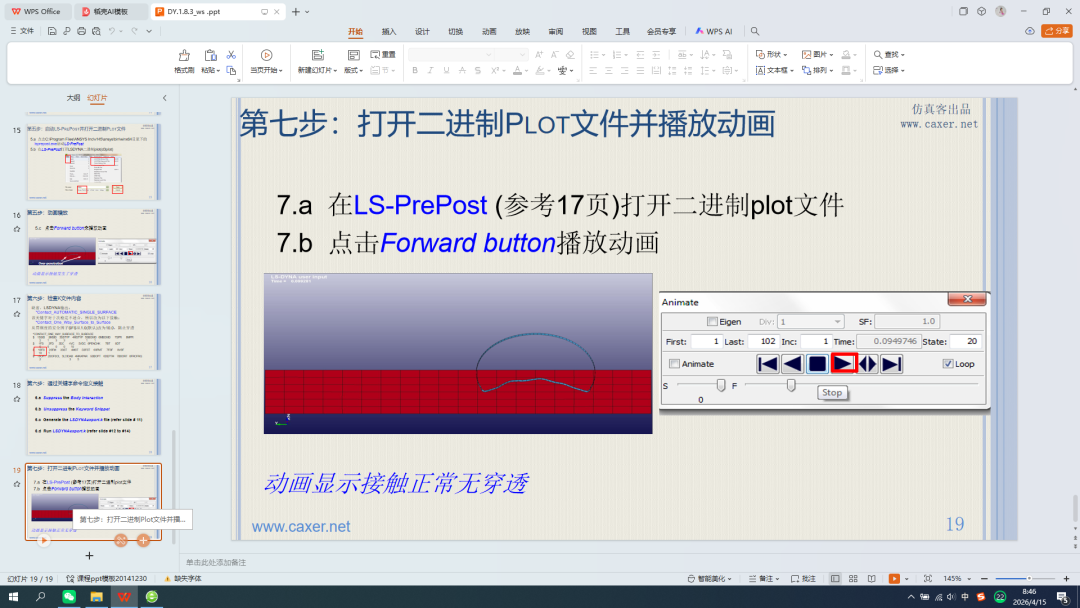Image resolution: width=1080 pixels, height=608 pixels.
Task: Open the notification center icon in taskbar
Action: pos(1063,597)
